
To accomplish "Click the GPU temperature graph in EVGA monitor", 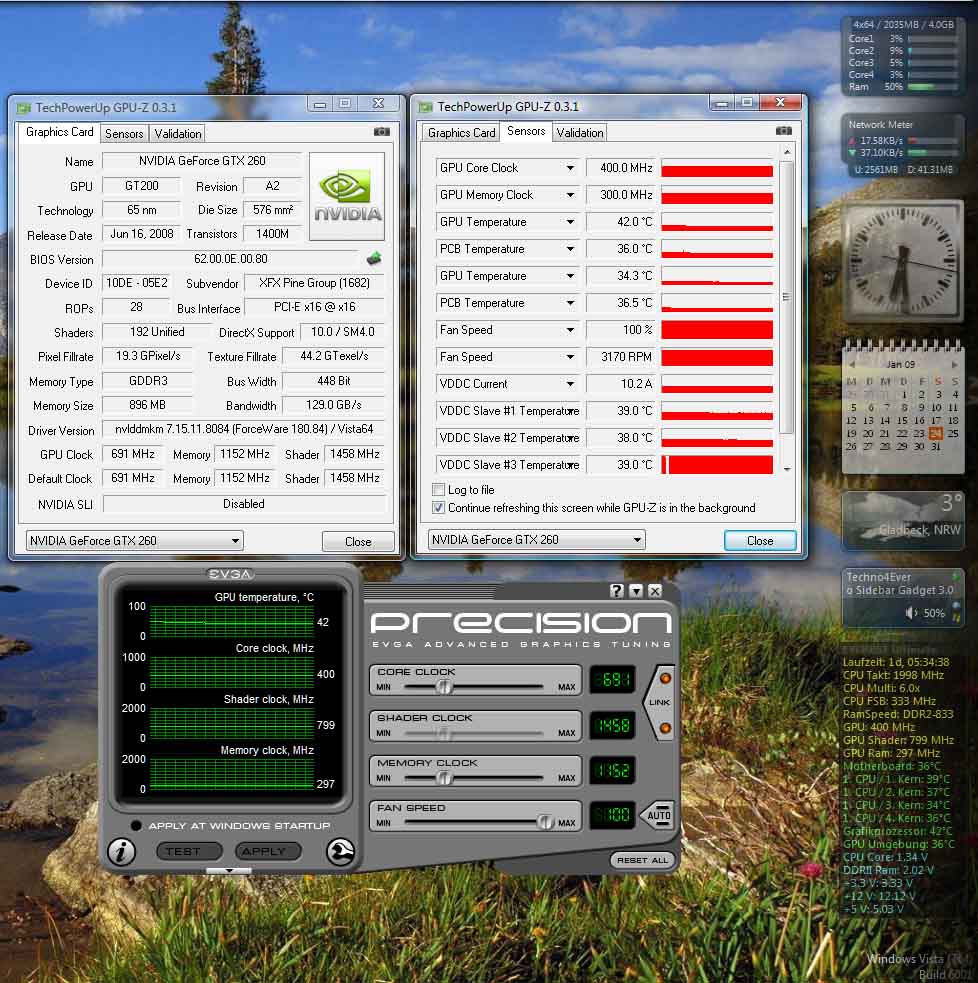I will pyautogui.click(x=231, y=621).
